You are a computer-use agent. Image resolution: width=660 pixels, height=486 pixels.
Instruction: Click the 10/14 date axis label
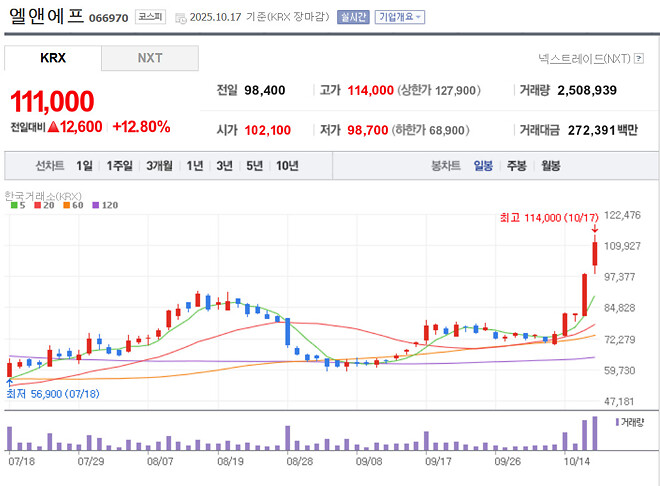pos(577,461)
